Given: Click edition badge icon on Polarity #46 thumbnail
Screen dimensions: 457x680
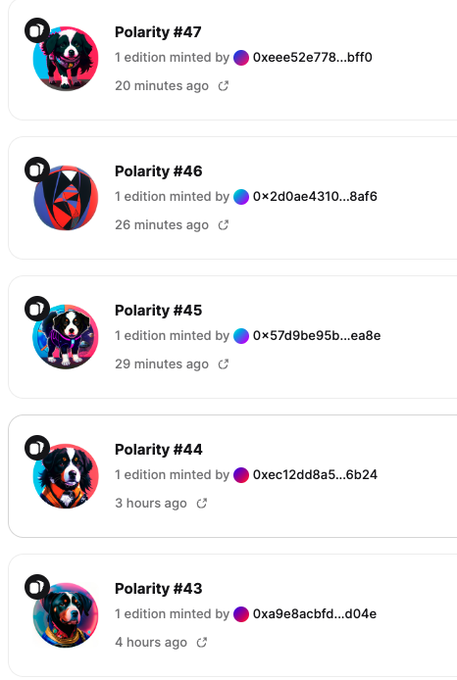Looking at the screenshot, I should click(37, 170).
